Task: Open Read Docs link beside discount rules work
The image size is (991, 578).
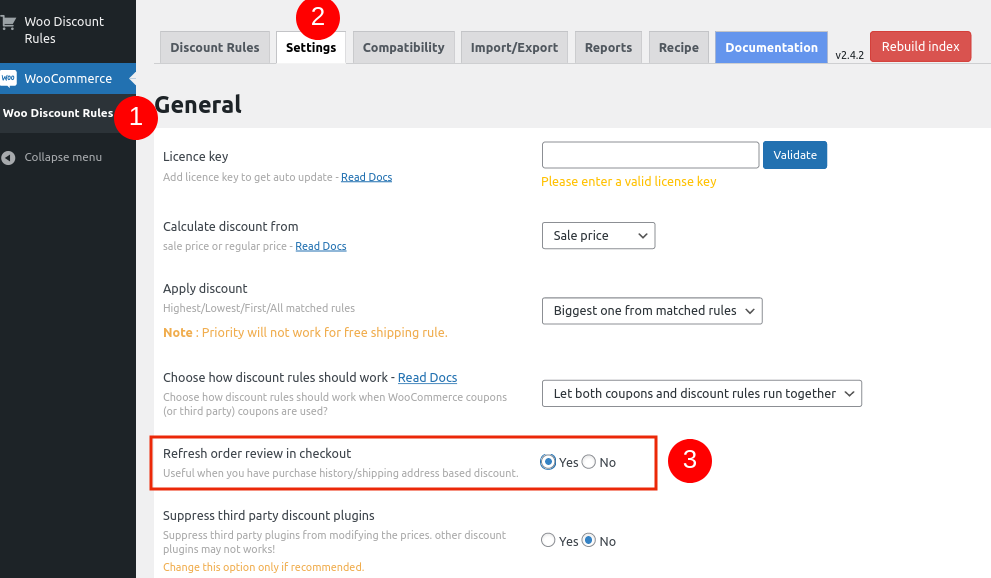Action: point(427,377)
